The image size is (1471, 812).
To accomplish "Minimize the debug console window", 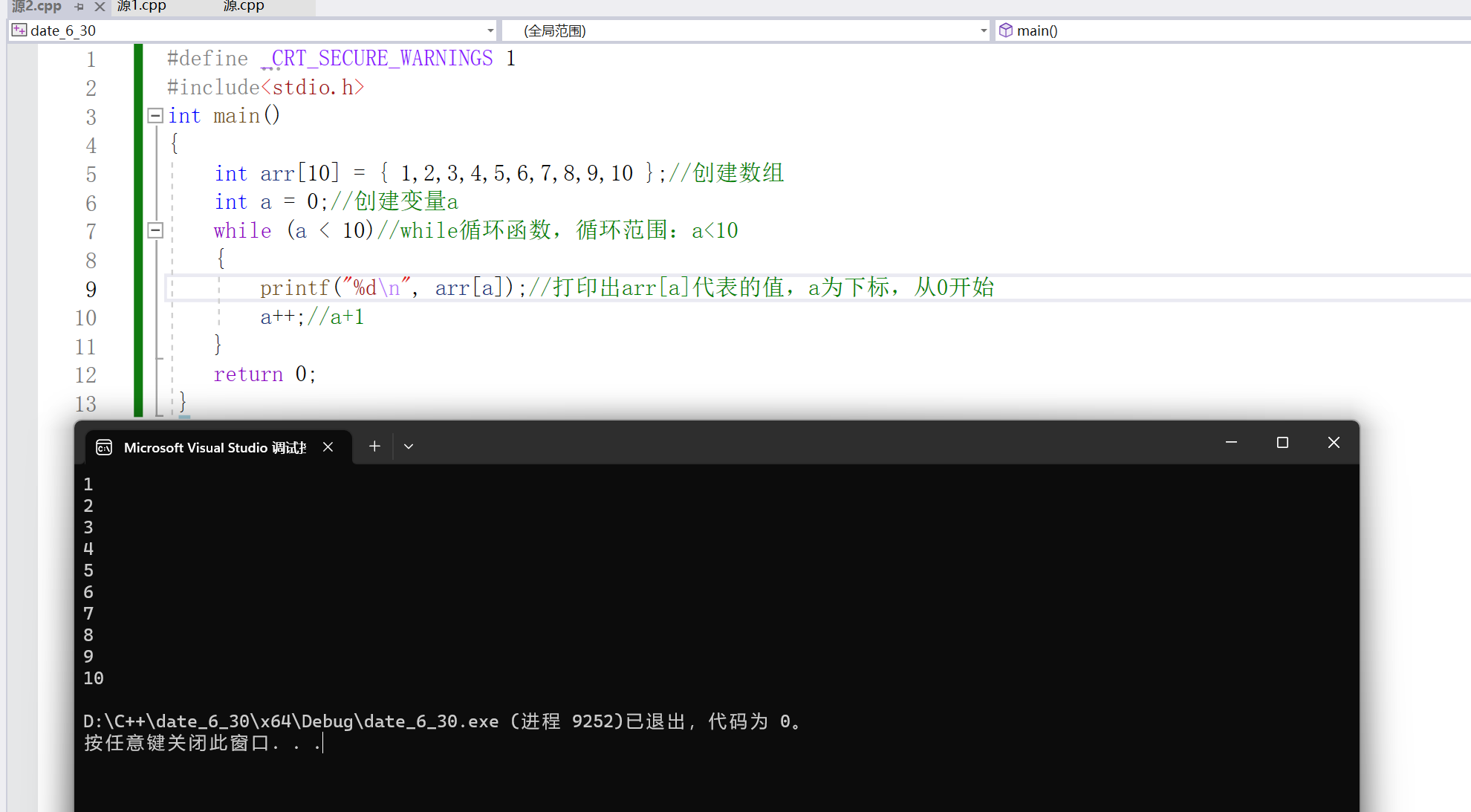I will [1231, 443].
